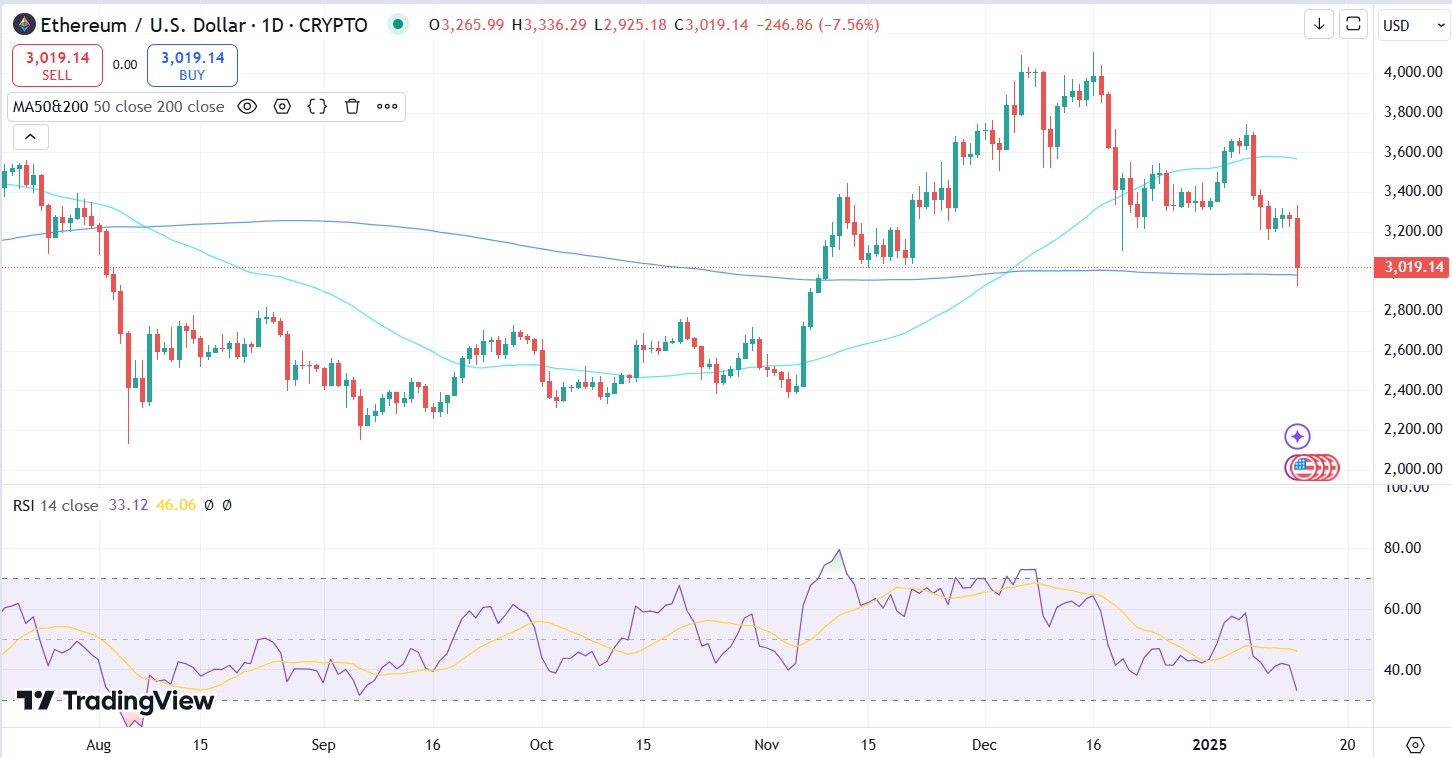Enter fullscreen mode with the expand icon
The width and height of the screenshot is (1452, 758).
pos(1353,23)
